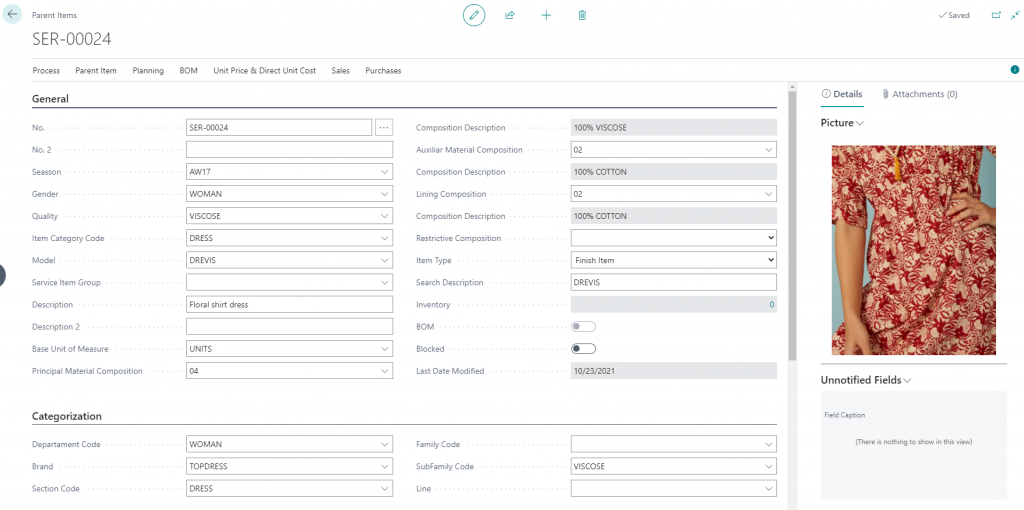The width and height of the screenshot is (1024, 510).
Task: Open the Purchases menu
Action: pyautogui.click(x=383, y=71)
